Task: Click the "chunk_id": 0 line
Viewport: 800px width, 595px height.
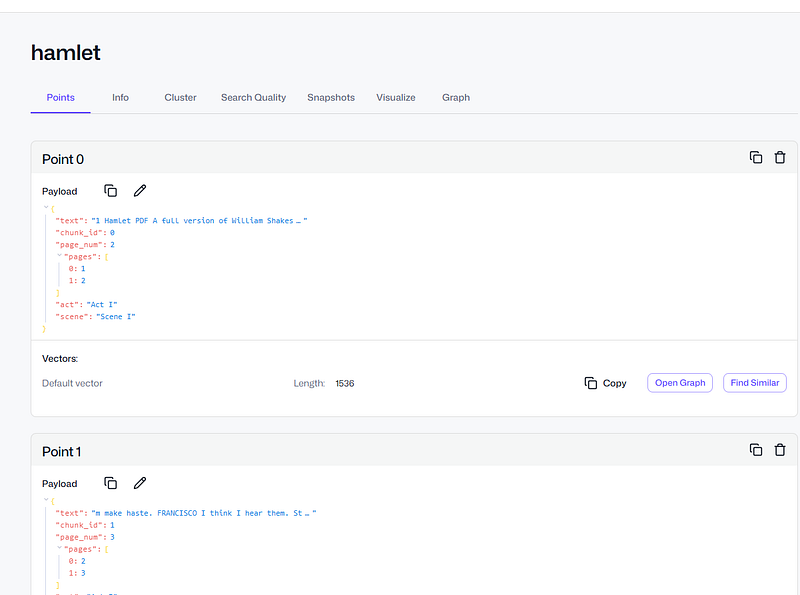Action: (x=85, y=233)
